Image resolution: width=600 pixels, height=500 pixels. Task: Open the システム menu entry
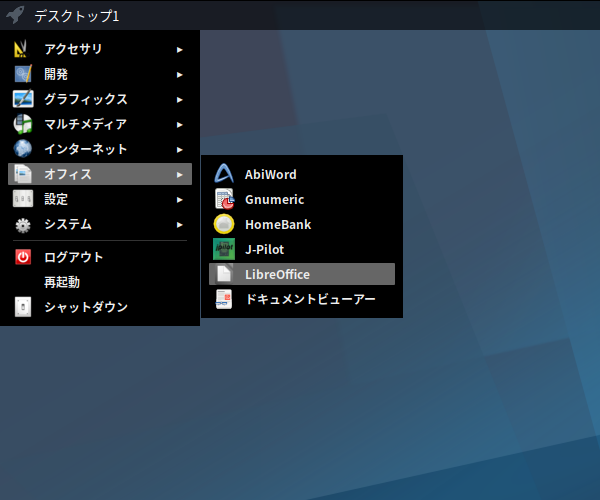(x=100, y=224)
